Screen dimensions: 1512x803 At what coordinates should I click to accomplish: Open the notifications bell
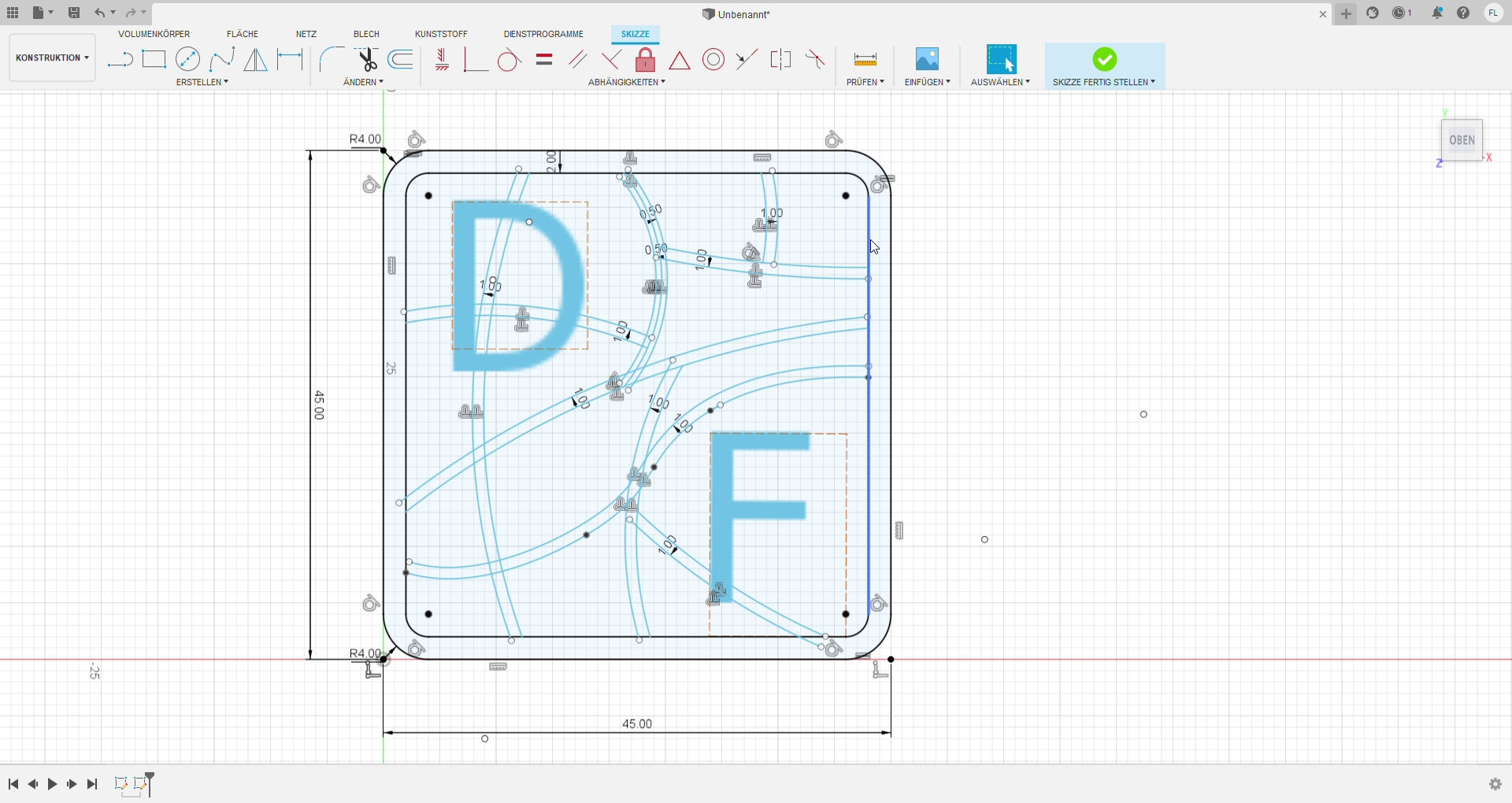pyautogui.click(x=1437, y=13)
